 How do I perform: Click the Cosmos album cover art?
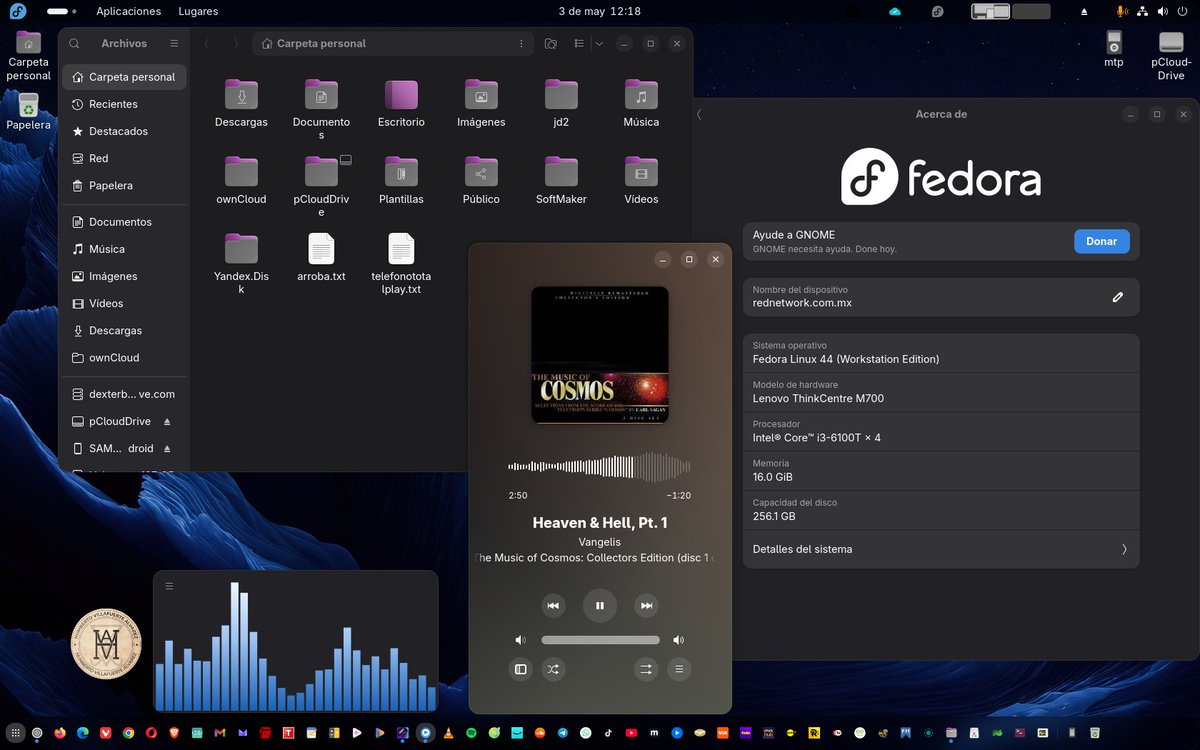pyautogui.click(x=600, y=354)
